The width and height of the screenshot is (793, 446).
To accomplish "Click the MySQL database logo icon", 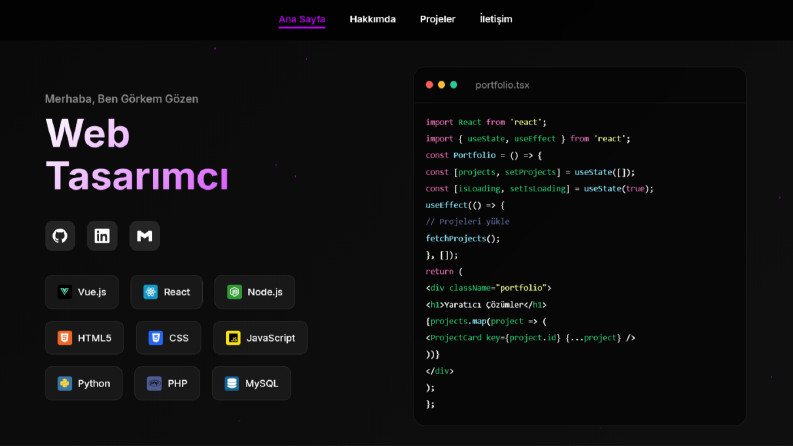I will point(232,383).
